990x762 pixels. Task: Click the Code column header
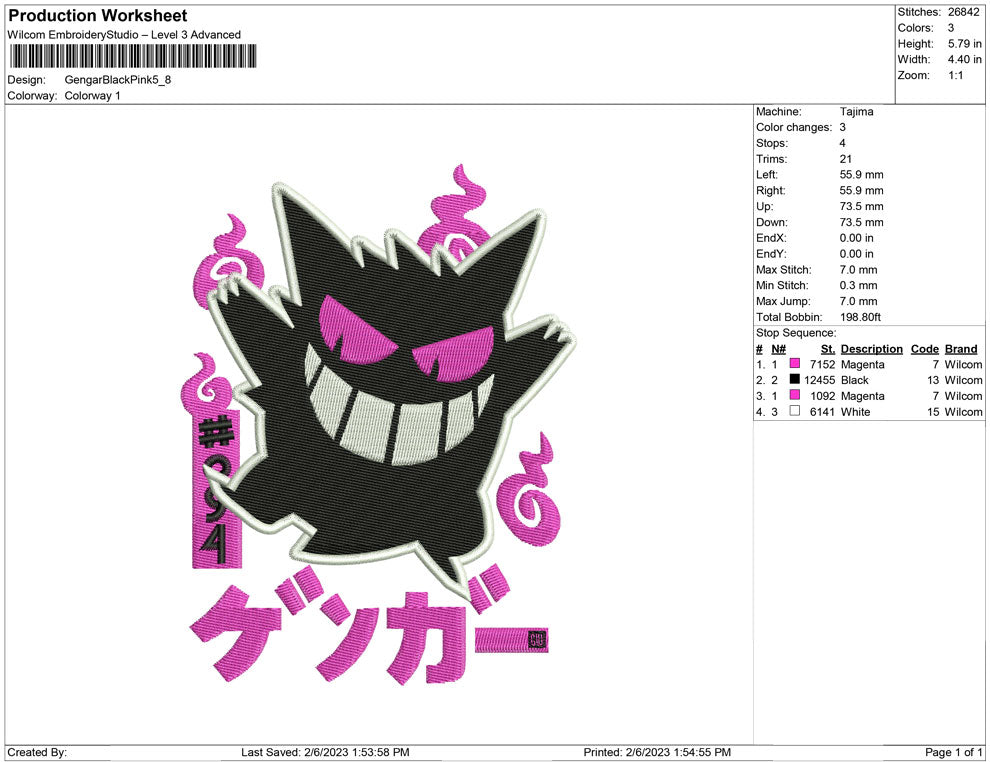point(923,349)
